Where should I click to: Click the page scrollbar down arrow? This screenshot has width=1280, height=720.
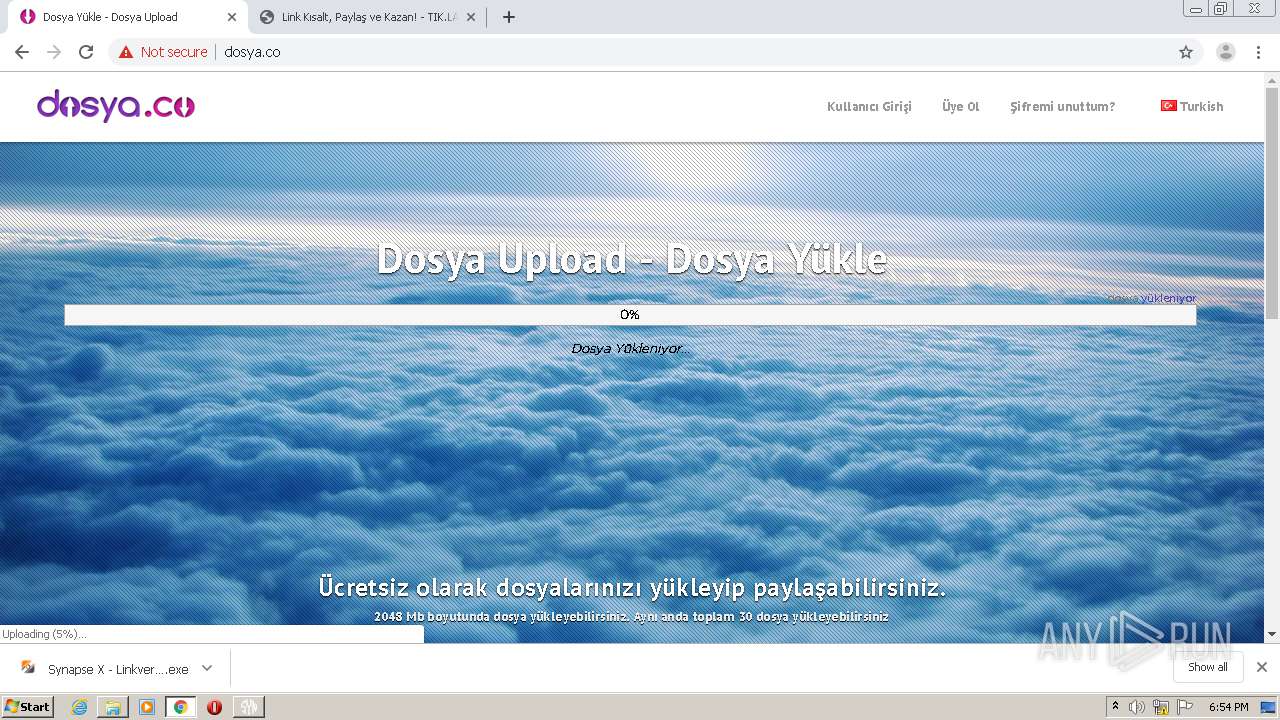pos(1272,634)
